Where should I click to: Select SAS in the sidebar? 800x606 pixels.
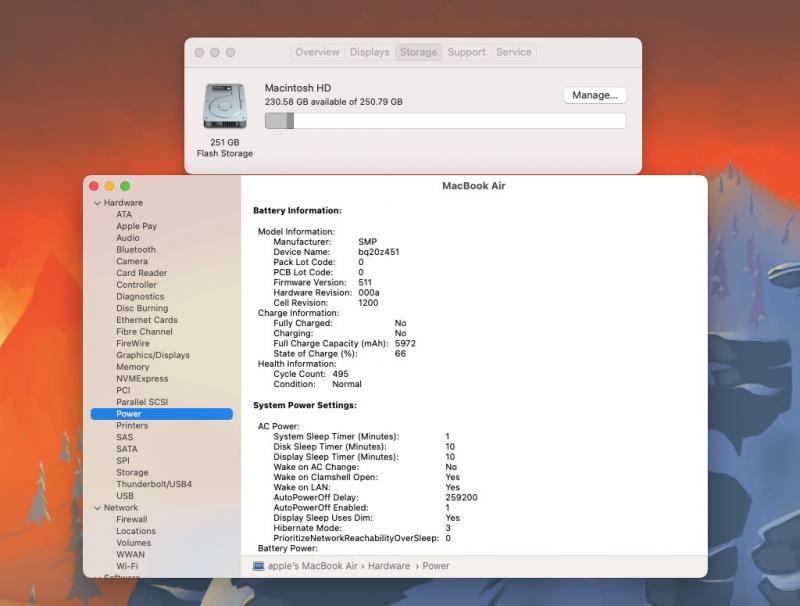pyautogui.click(x=124, y=437)
